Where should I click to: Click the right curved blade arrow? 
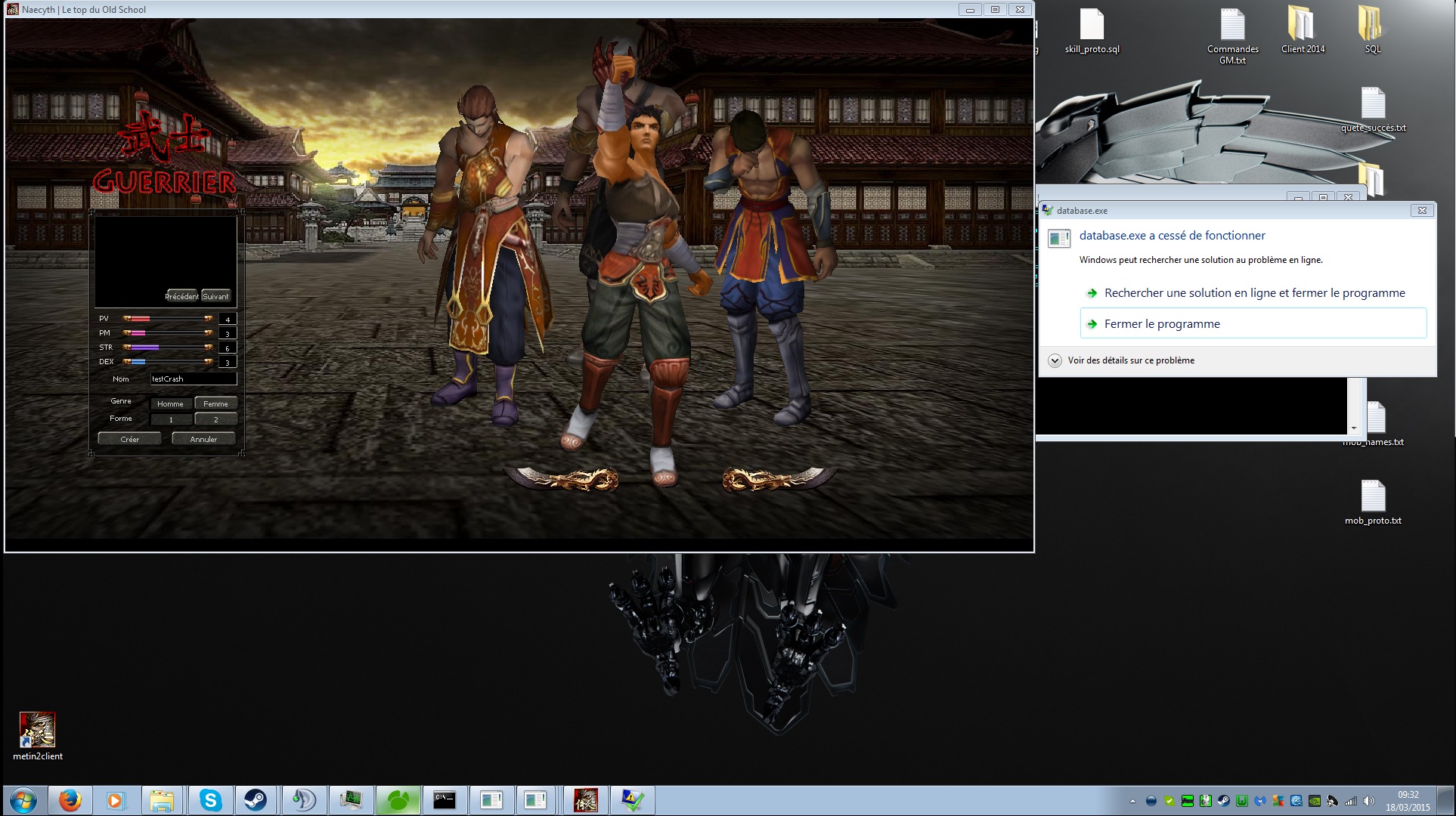coord(779,479)
